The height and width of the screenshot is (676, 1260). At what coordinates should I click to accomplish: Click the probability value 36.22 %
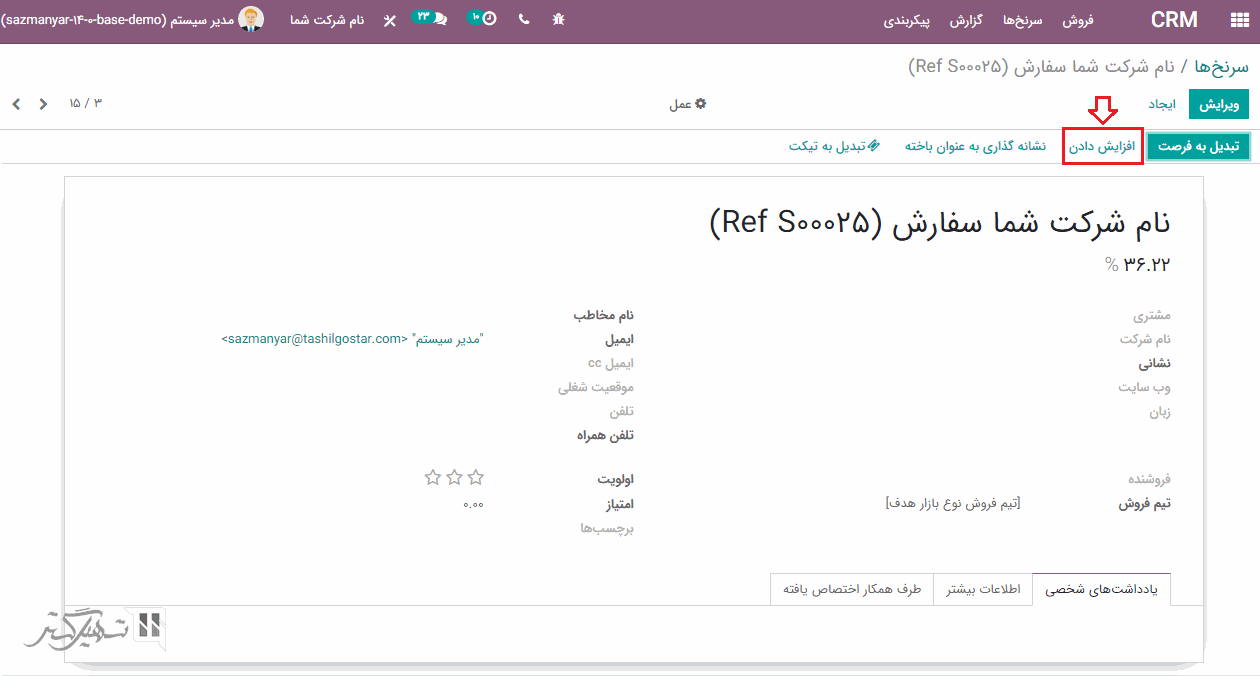point(1137,264)
